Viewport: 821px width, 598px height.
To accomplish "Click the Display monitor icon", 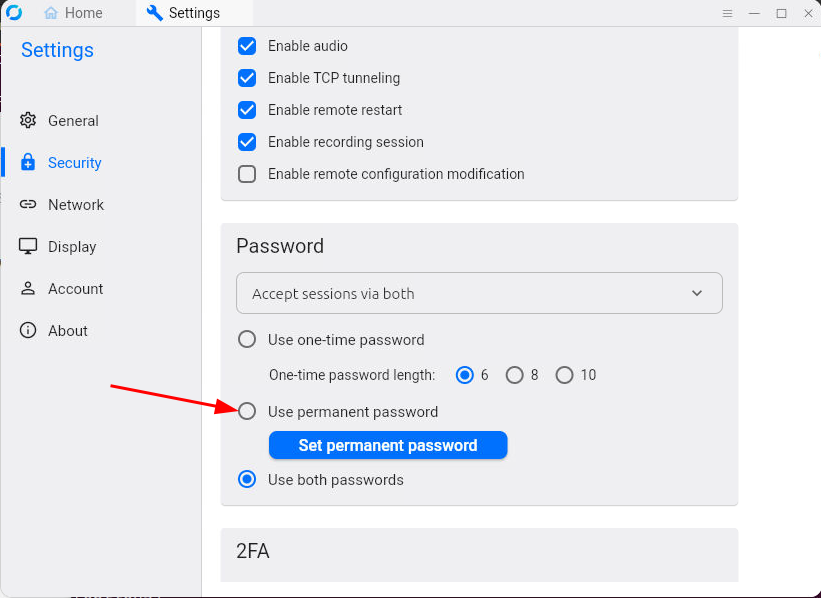I will [x=28, y=246].
